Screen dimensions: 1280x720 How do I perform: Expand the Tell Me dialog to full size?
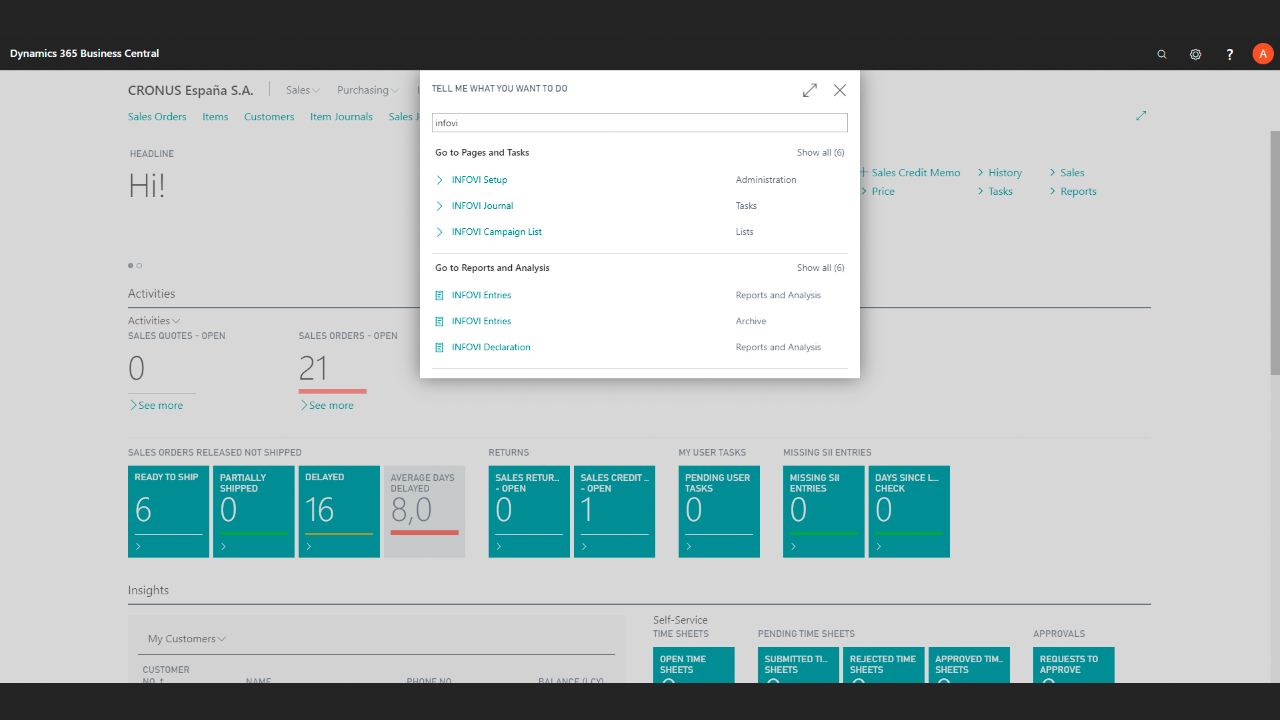coord(810,90)
